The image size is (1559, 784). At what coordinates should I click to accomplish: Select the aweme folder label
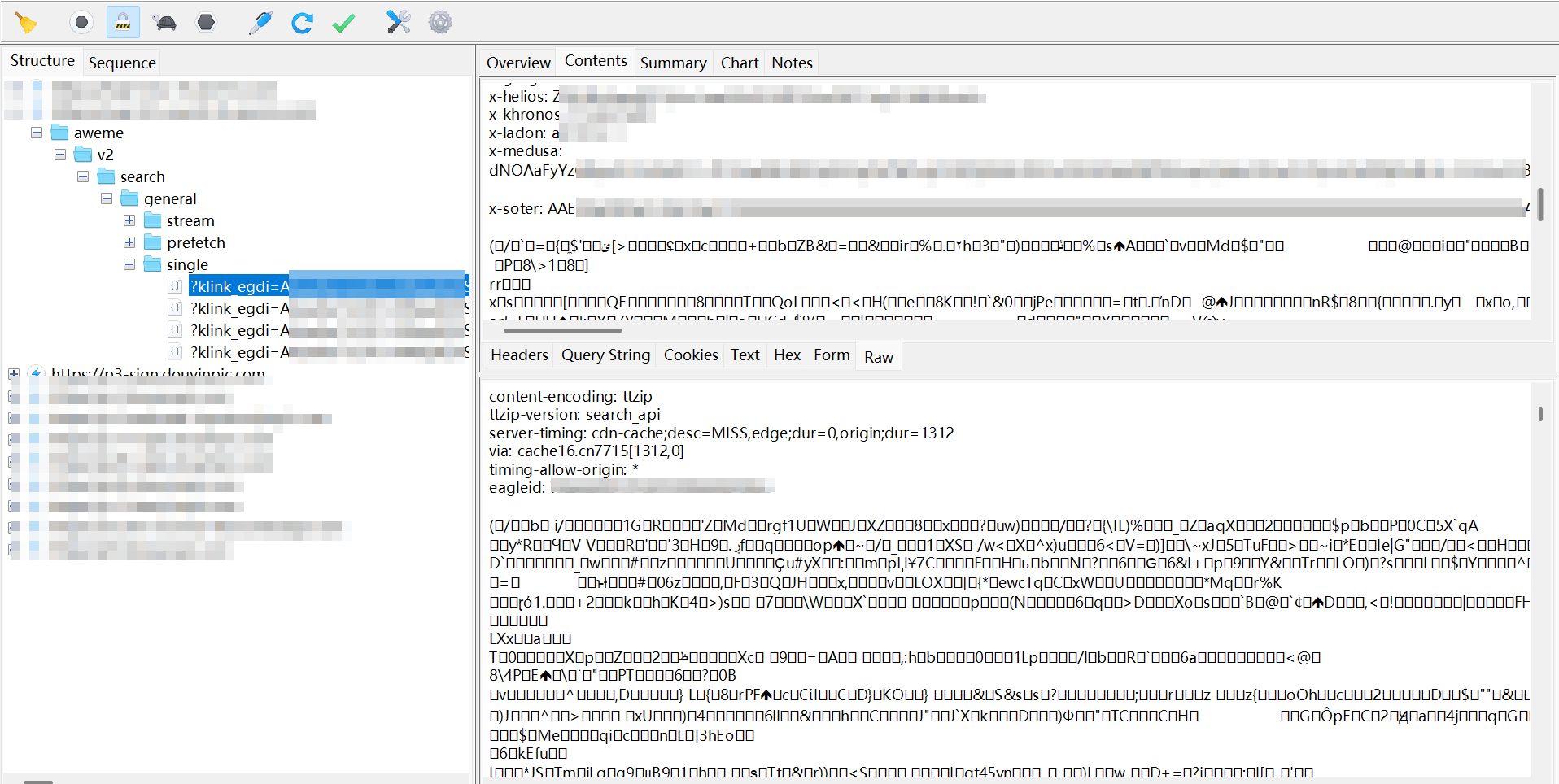click(98, 133)
